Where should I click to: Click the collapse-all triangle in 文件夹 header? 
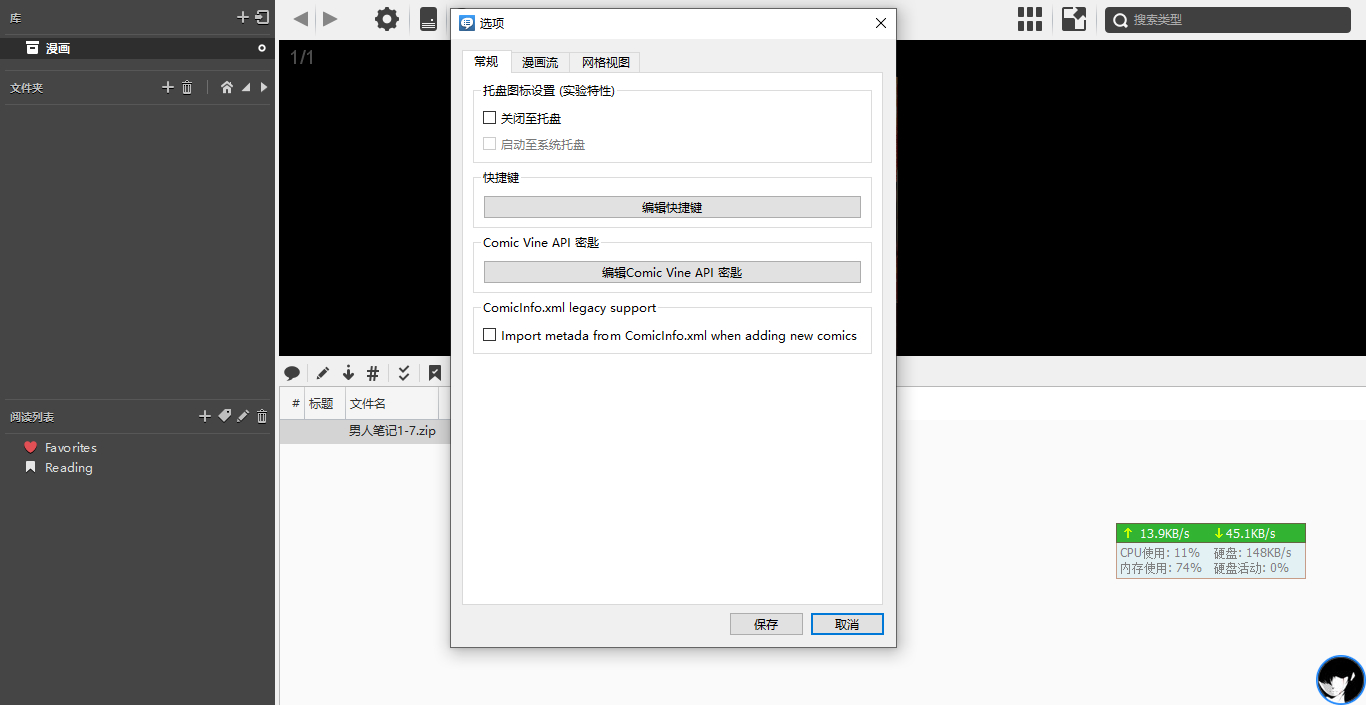click(x=246, y=88)
